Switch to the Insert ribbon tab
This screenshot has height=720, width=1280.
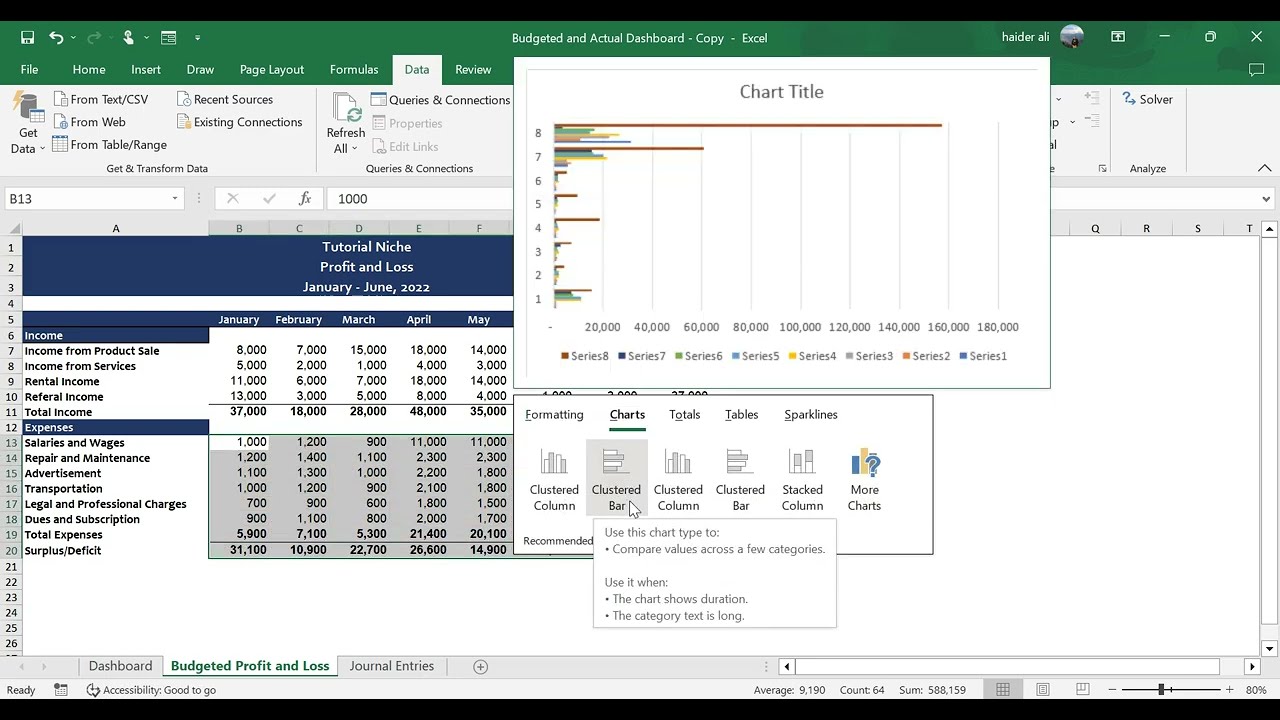[x=146, y=70]
